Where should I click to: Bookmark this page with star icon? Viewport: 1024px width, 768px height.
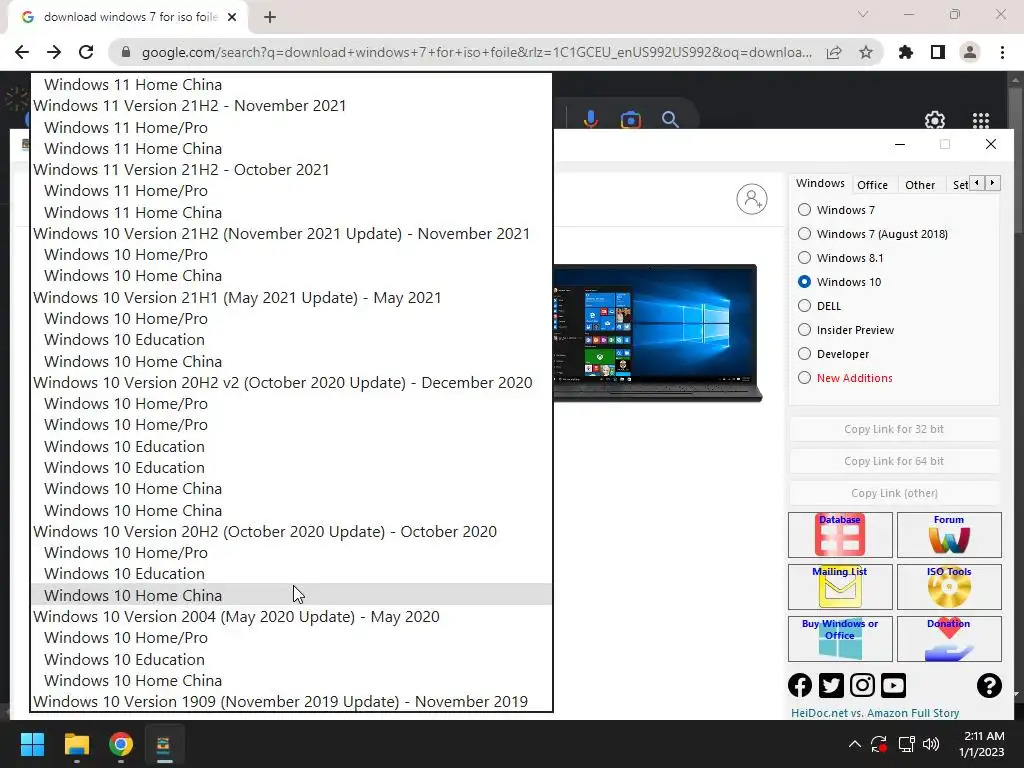coord(866,52)
